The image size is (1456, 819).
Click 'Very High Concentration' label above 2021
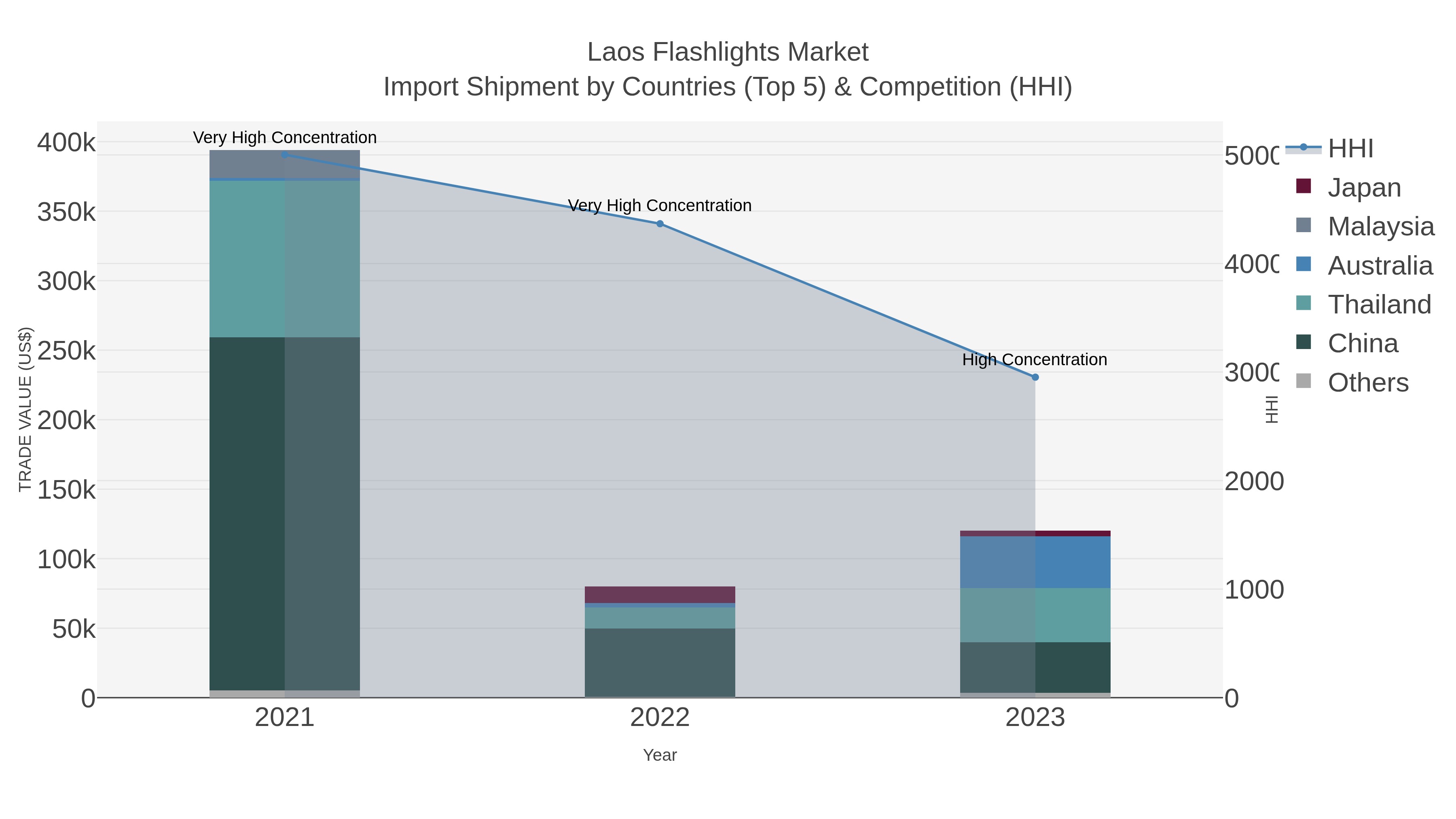[285, 138]
